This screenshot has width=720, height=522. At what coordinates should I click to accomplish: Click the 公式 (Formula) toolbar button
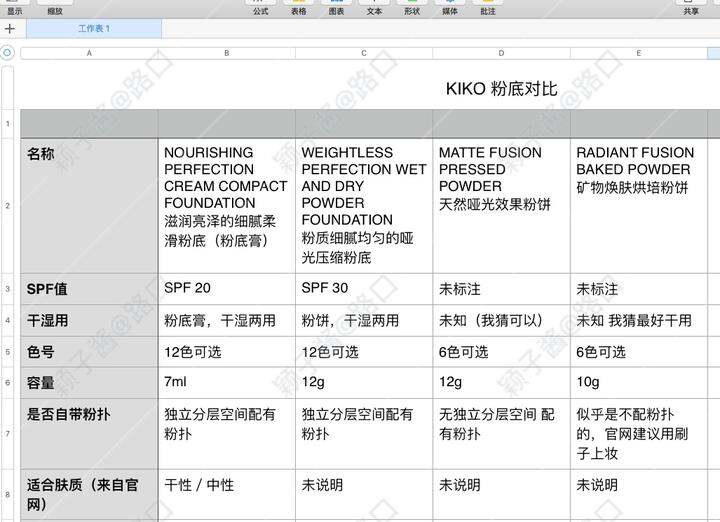click(x=260, y=7)
